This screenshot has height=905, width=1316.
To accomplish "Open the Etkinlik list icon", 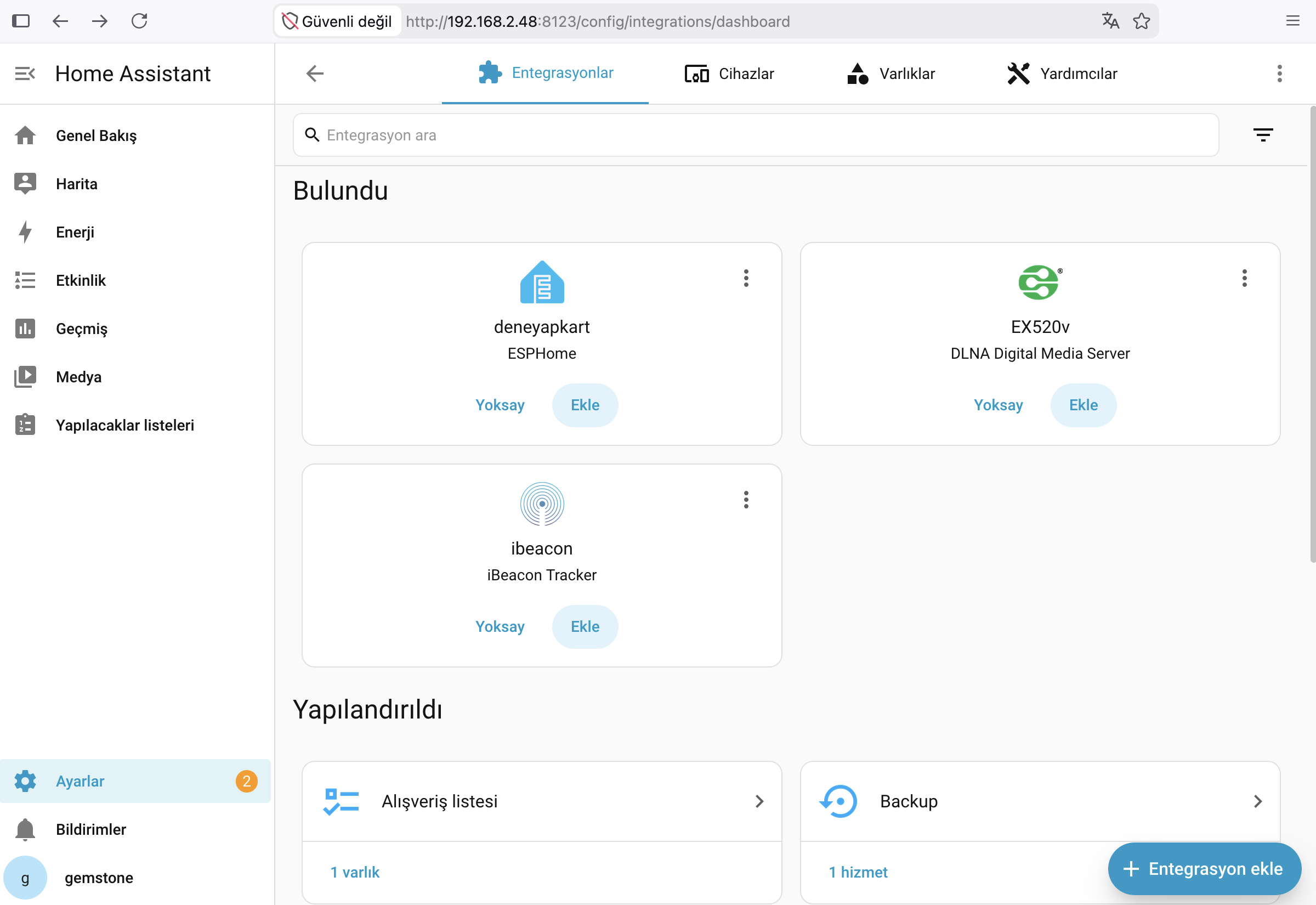I will (x=25, y=280).
